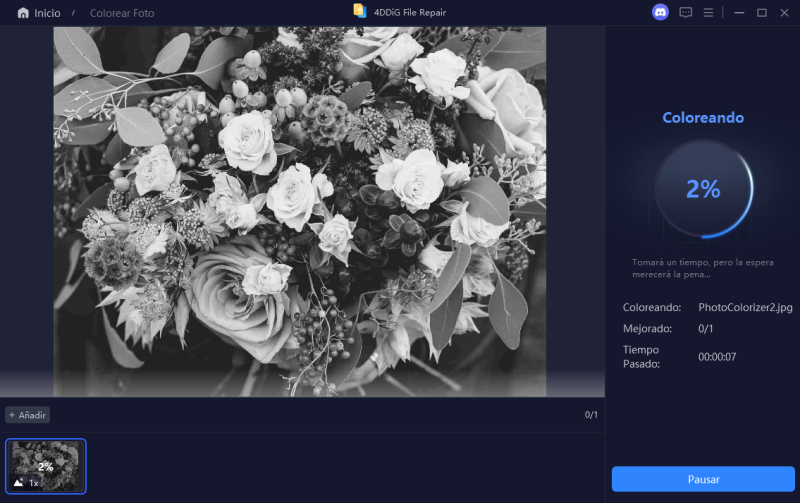Click the Inicio home icon
Screen dimensions: 800x503
pos(23,14)
